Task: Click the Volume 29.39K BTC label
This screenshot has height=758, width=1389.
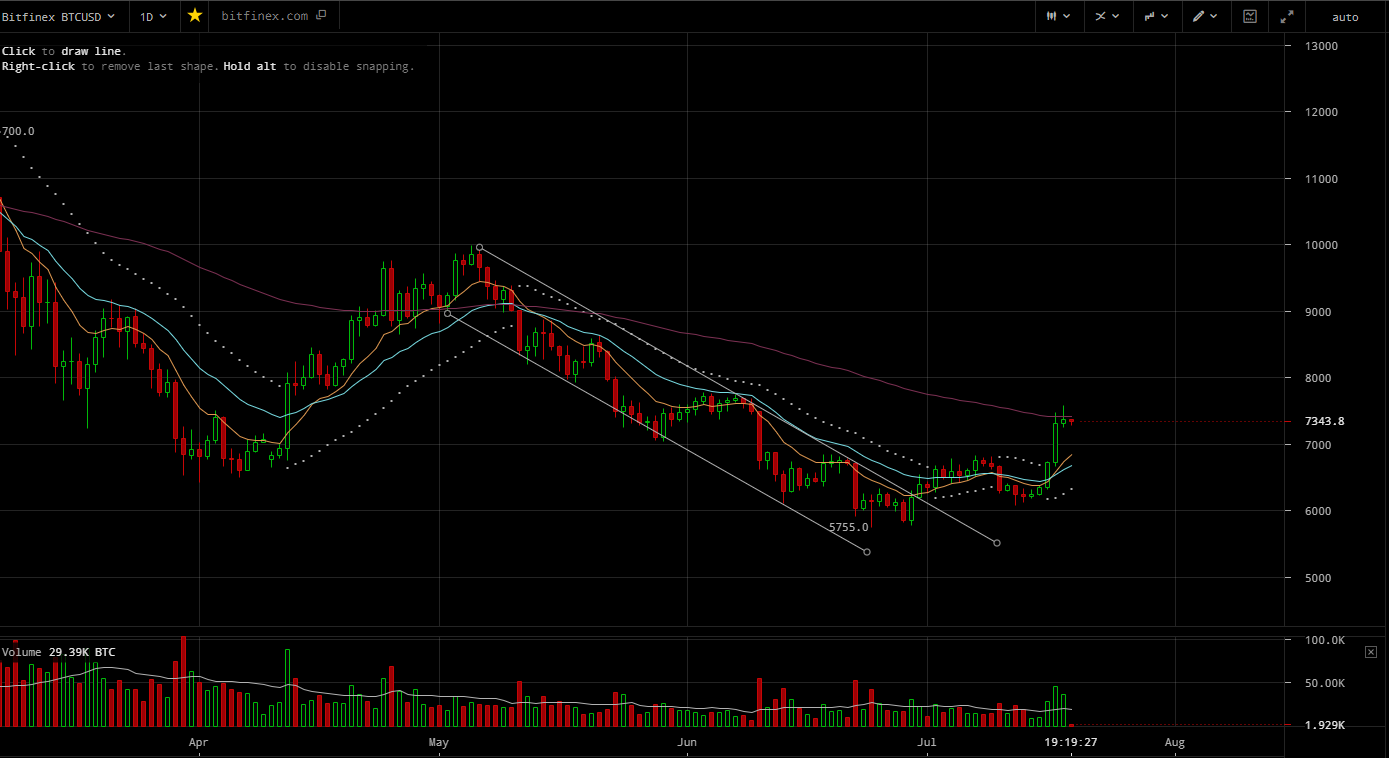Action: pyautogui.click(x=59, y=652)
